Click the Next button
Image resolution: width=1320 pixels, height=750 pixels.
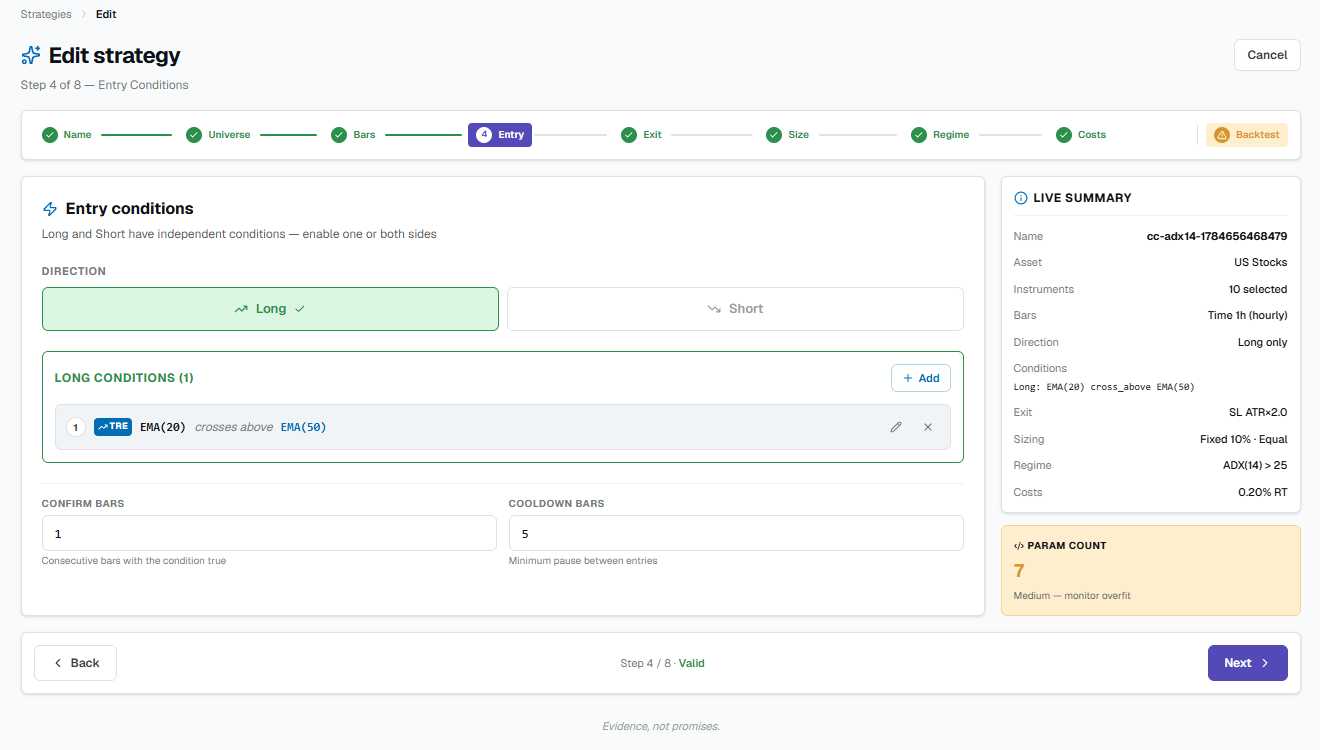click(1247, 663)
